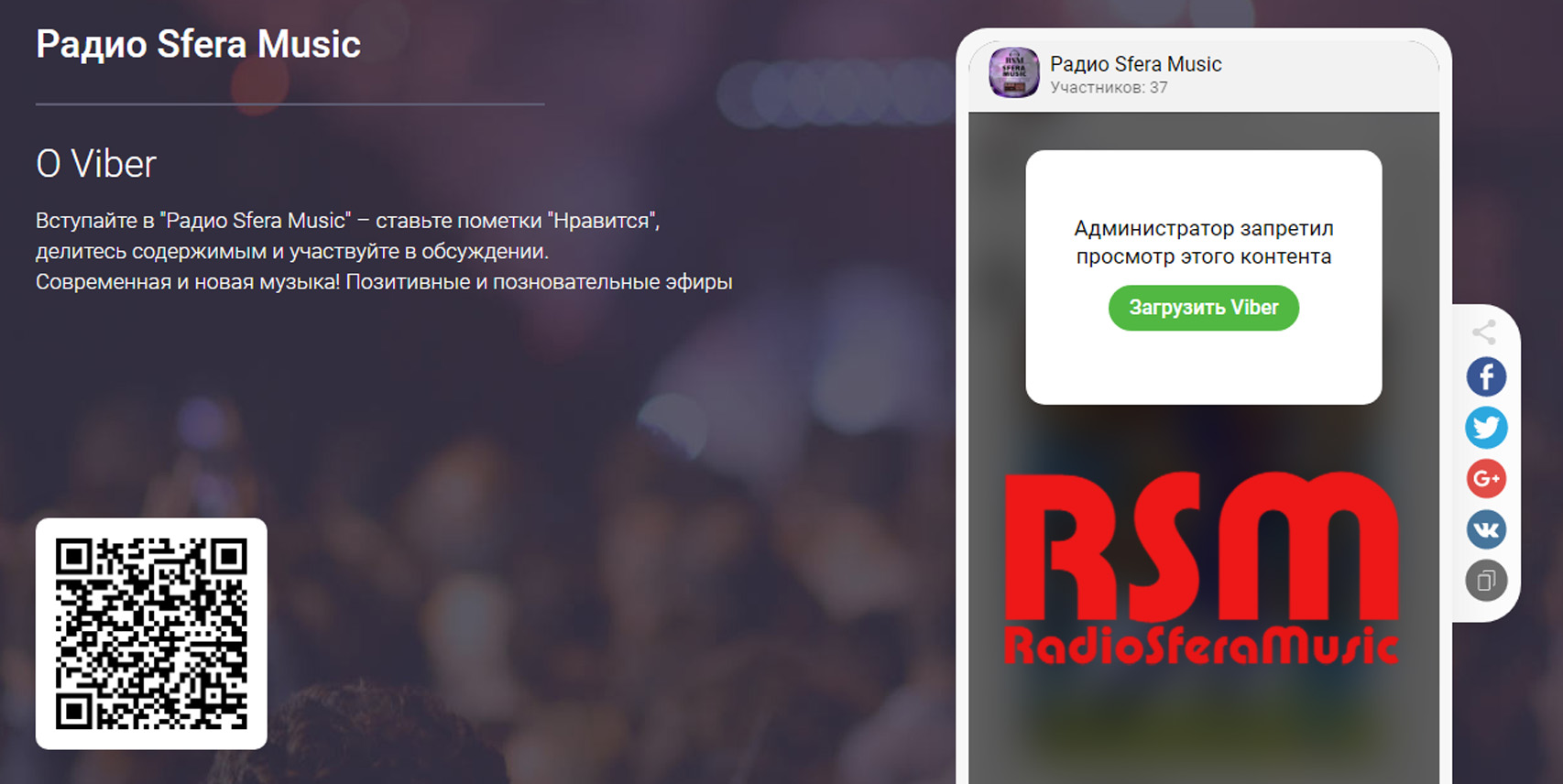Click the QR code image

[151, 634]
